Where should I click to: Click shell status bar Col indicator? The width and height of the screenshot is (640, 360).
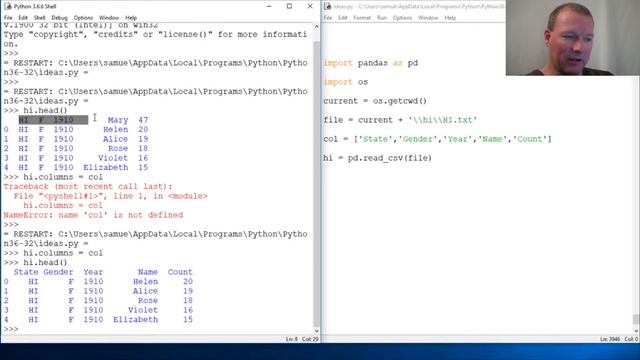tap(310, 339)
